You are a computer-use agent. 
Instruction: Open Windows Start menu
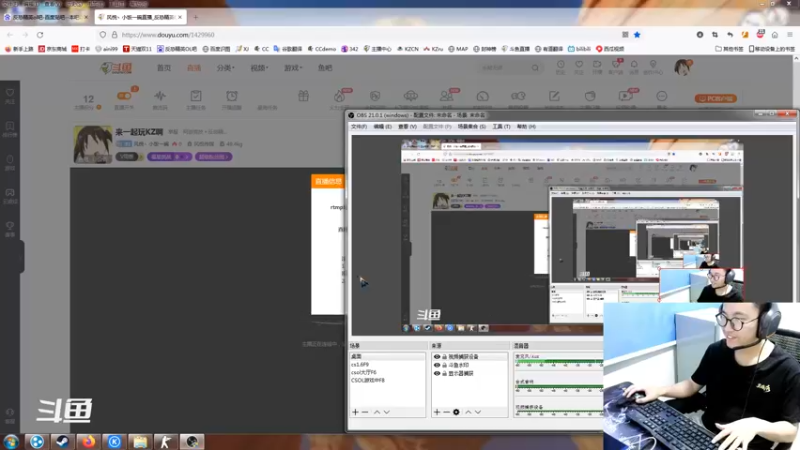(x=11, y=441)
